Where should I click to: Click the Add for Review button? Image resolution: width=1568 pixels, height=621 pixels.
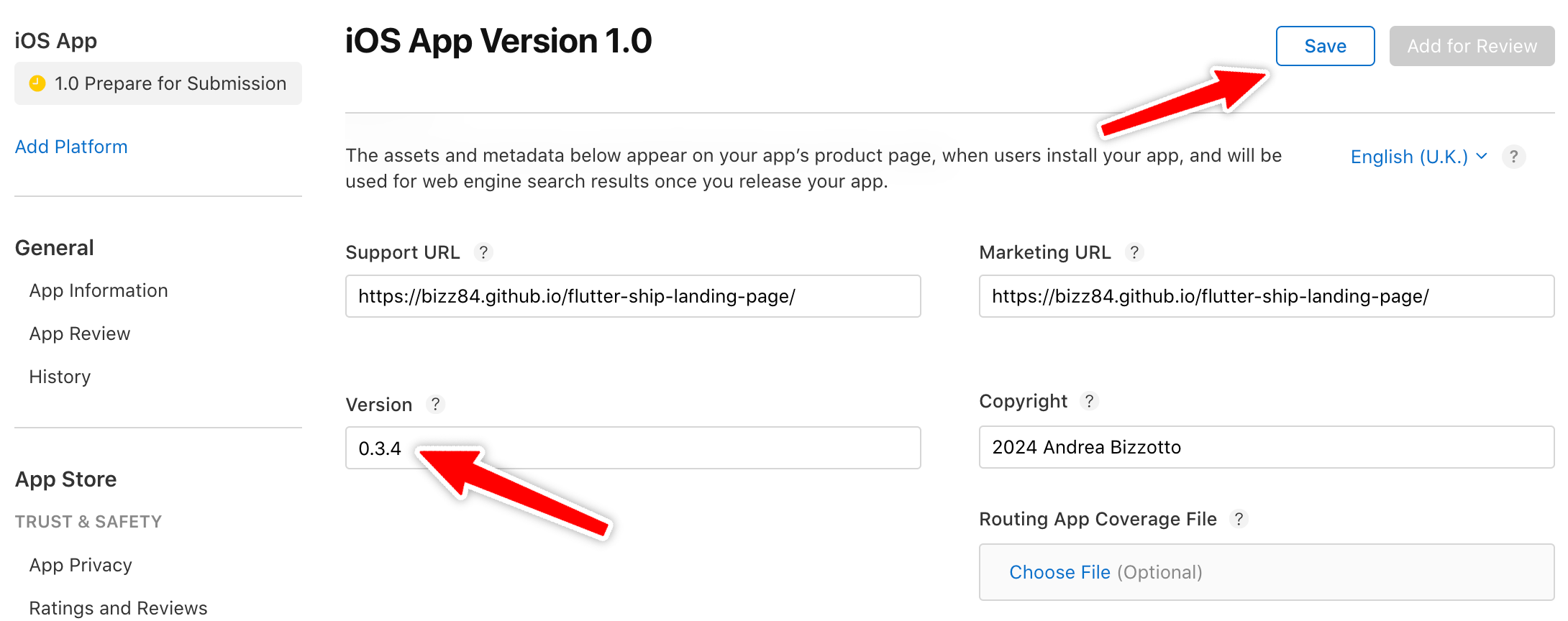point(1472,46)
